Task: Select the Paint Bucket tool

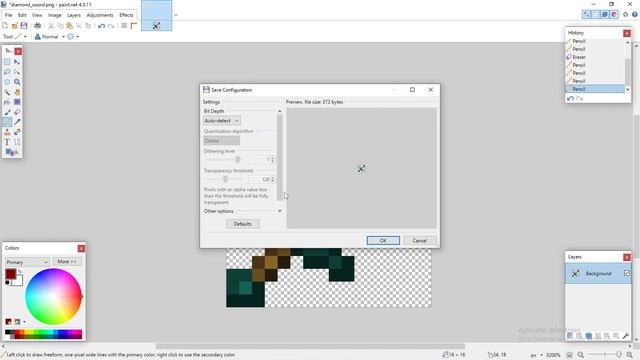Action: point(7,102)
